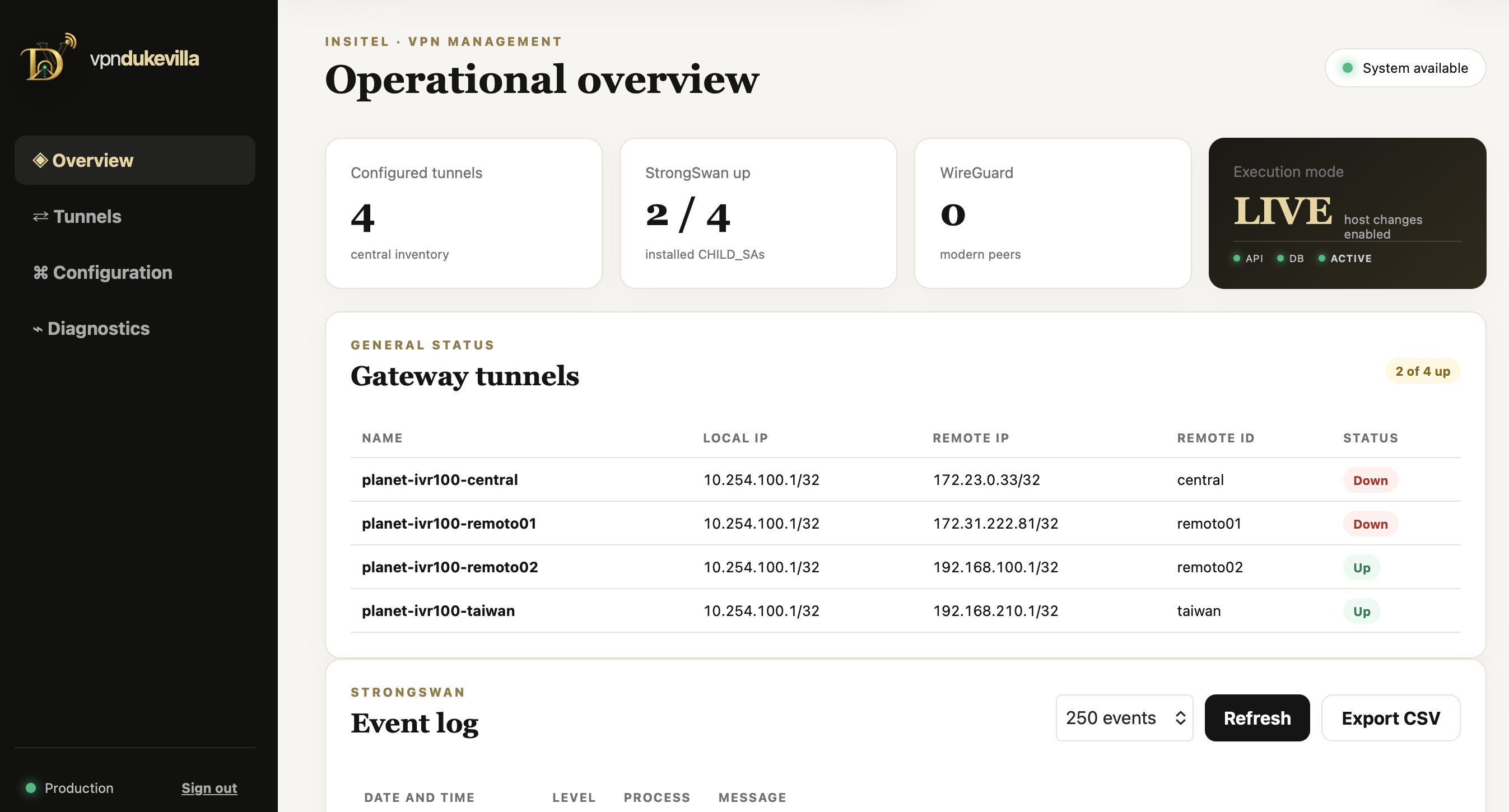Screen dimensions: 1509x812
Task: Click the Configuration command icon
Action: [40, 272]
